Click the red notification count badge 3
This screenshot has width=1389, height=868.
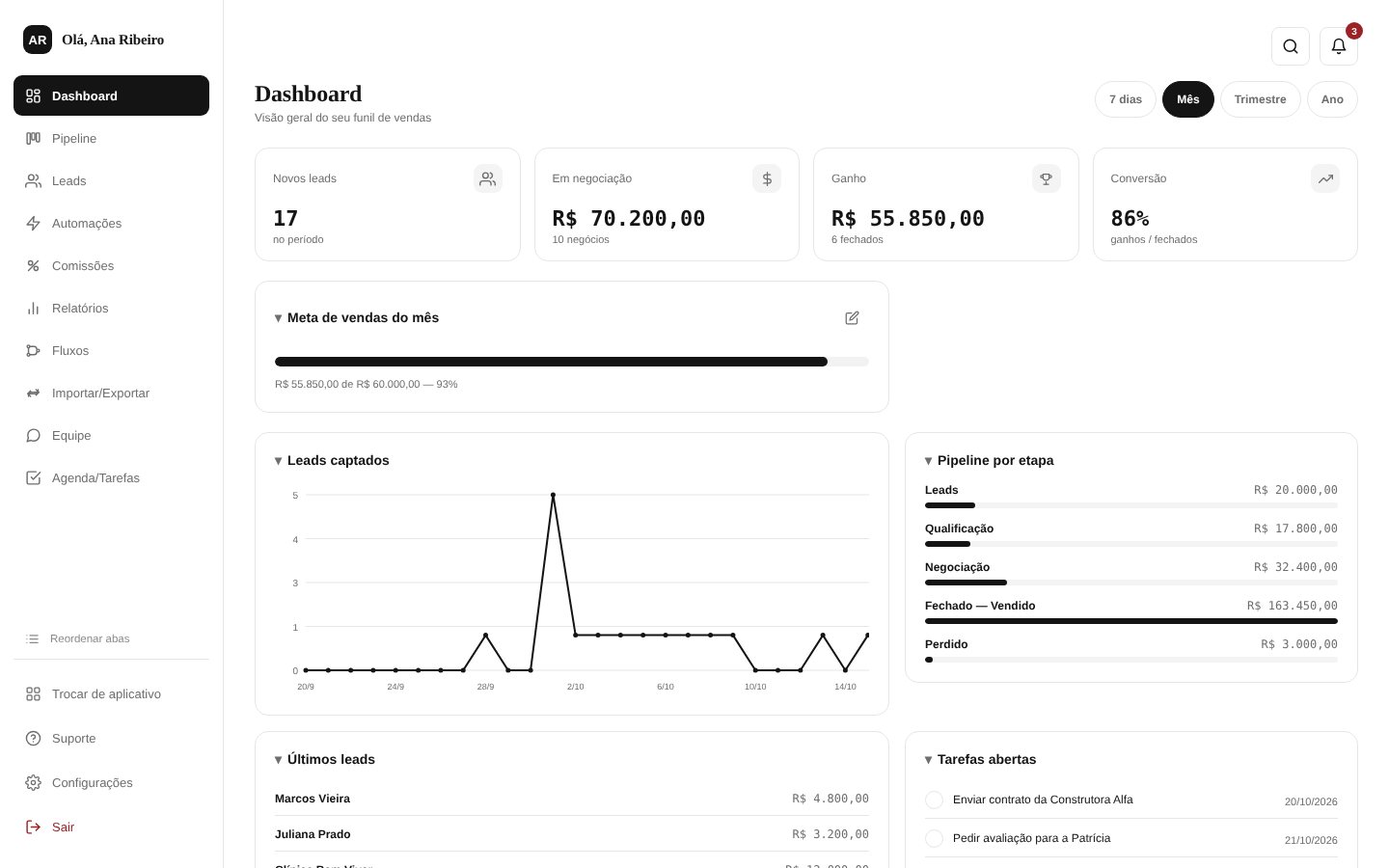(x=1354, y=31)
